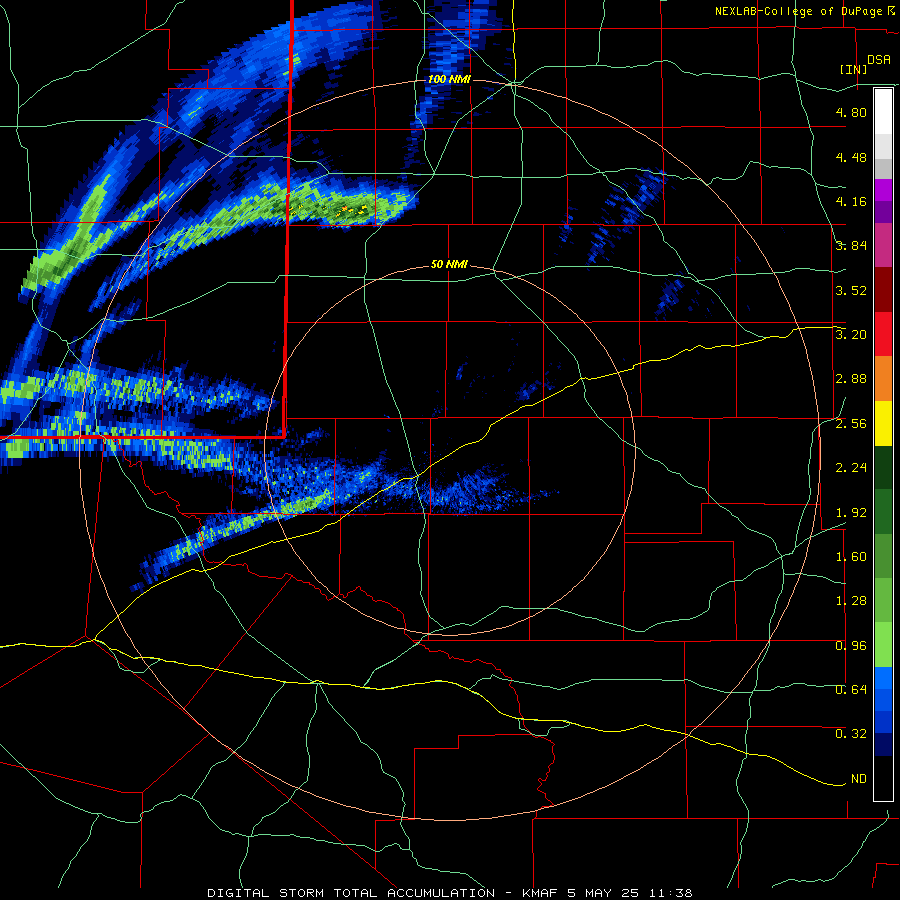Pick the dark red legend swatch
The image size is (900, 900).
pyautogui.click(x=883, y=290)
